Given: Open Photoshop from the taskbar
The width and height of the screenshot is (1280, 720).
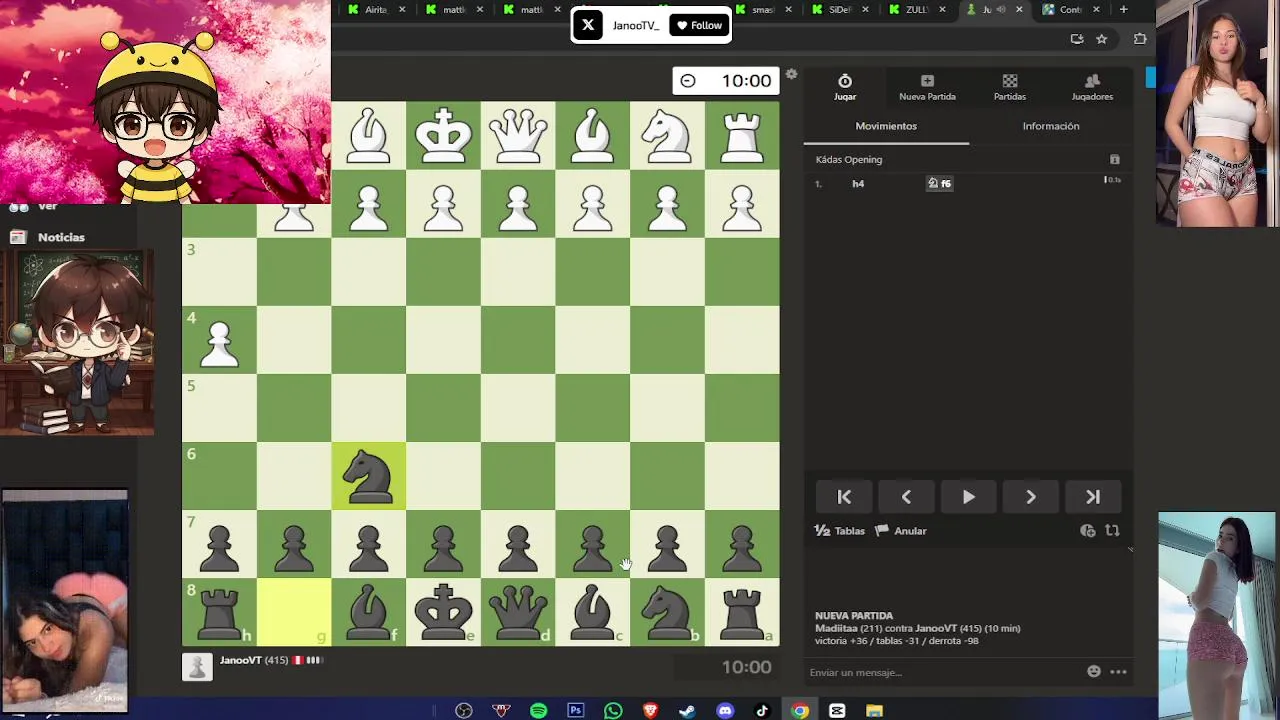Looking at the screenshot, I should click(575, 711).
